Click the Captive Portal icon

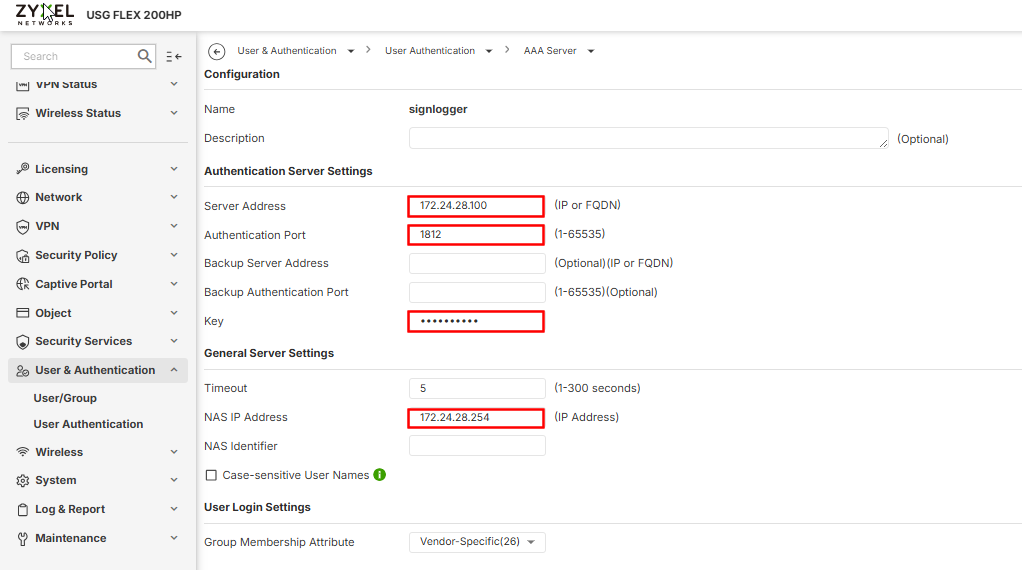click(x=23, y=284)
